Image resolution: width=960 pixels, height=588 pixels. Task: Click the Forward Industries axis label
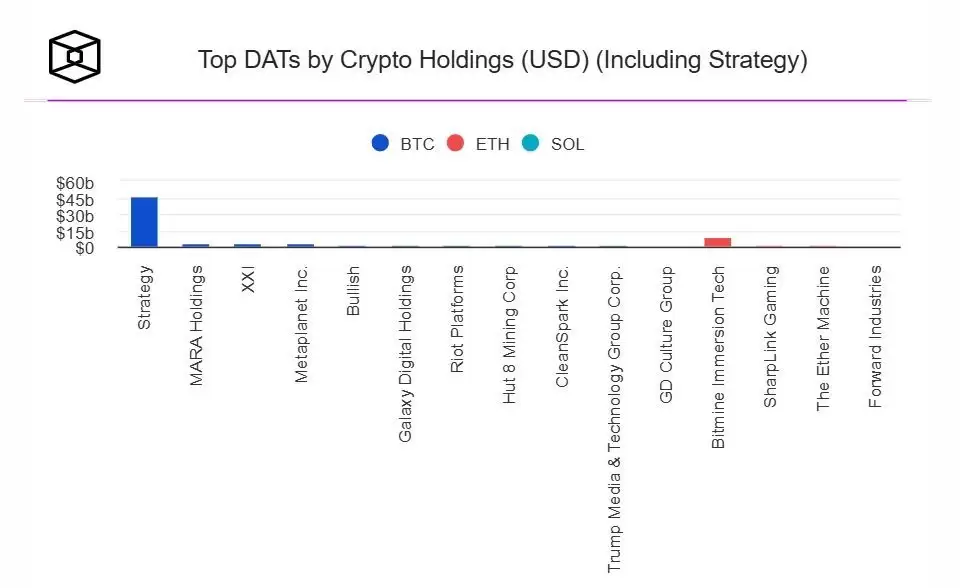pyautogui.click(x=876, y=337)
